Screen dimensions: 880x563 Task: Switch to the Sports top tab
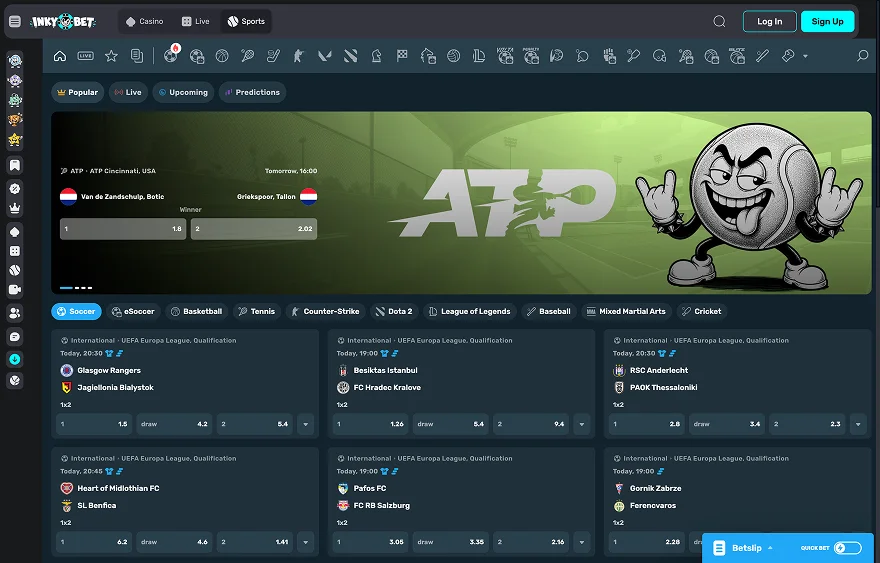[246, 21]
